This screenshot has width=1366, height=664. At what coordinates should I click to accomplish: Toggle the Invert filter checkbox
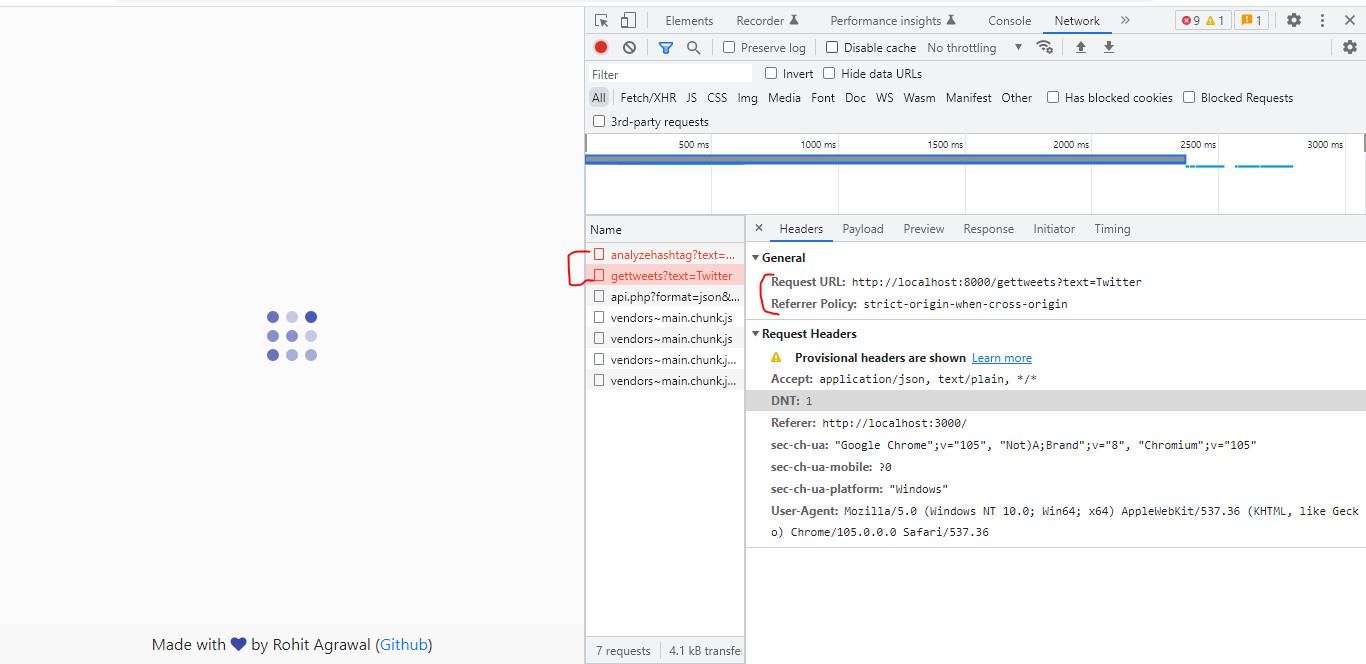point(771,73)
